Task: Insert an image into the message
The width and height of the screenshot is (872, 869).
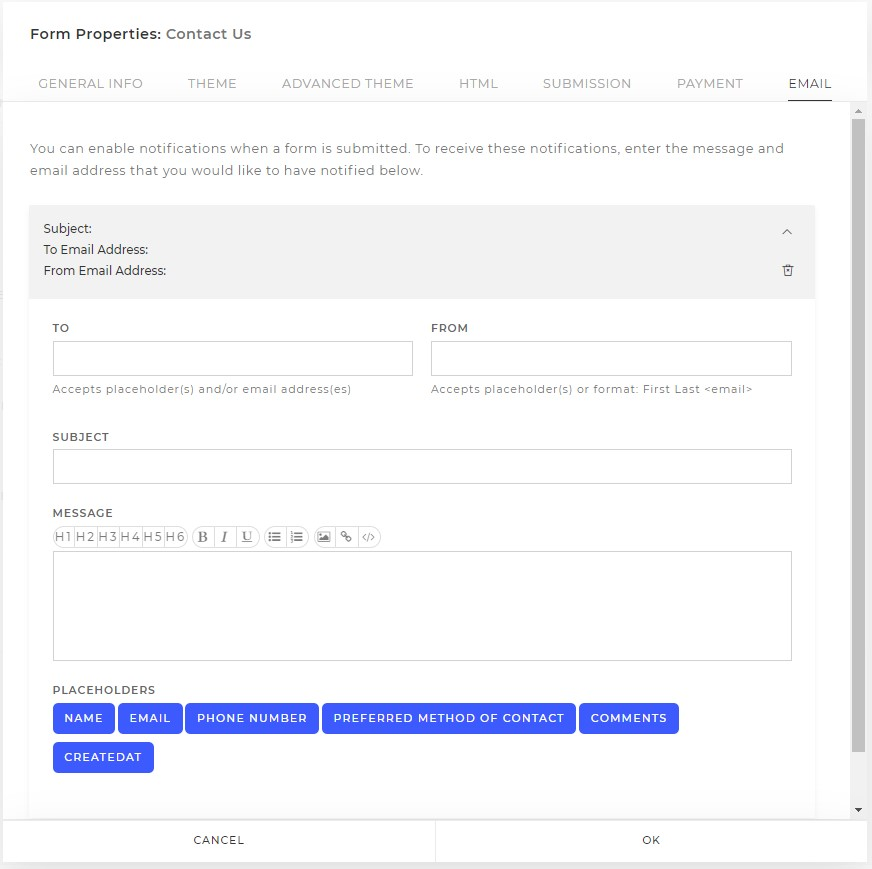Action: pos(324,537)
